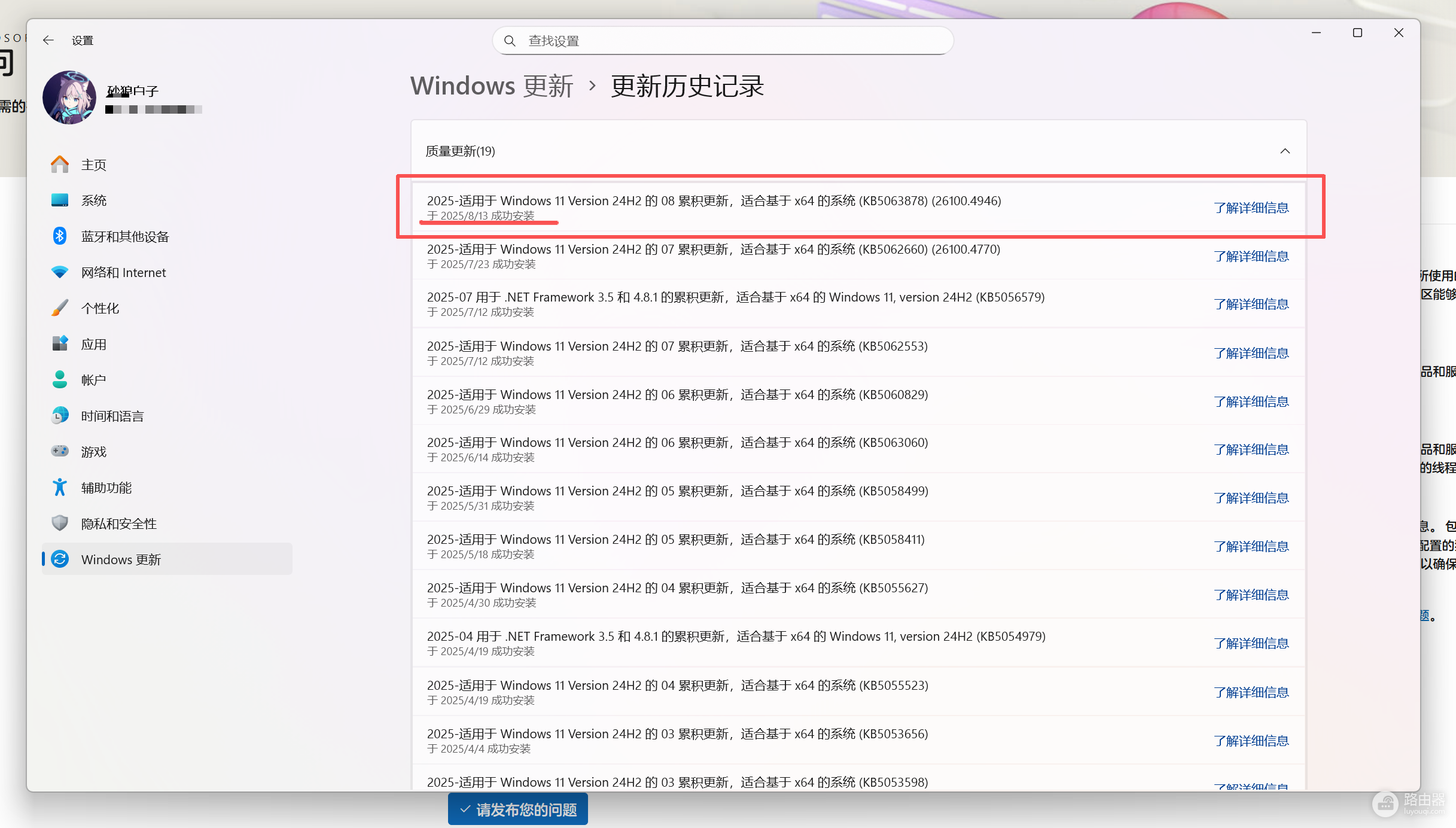1456x828 pixels.
Task: Select 隐私和安全性 in the navigation
Action: pyautogui.click(x=167, y=523)
